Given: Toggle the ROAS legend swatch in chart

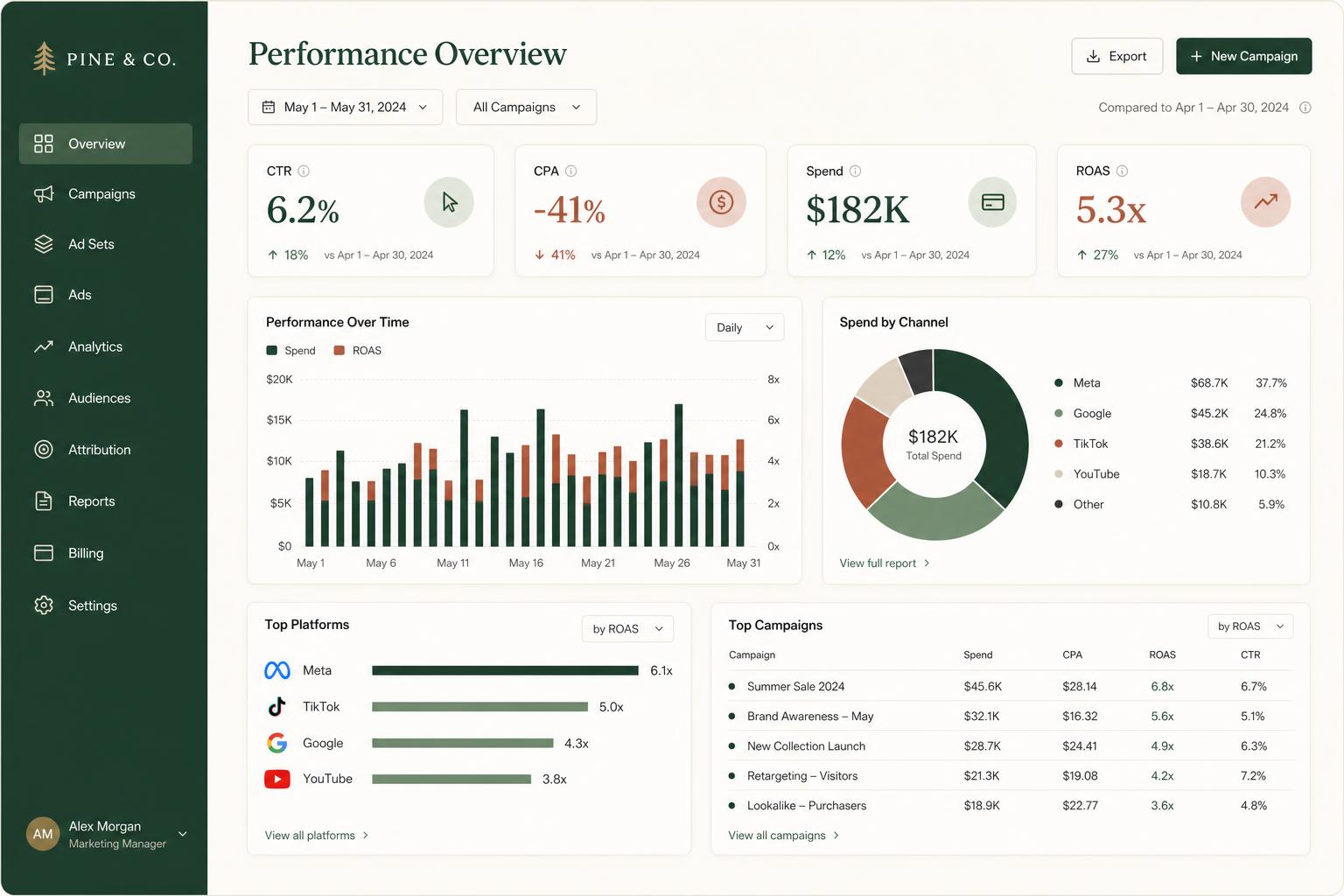Looking at the screenshot, I should (339, 351).
